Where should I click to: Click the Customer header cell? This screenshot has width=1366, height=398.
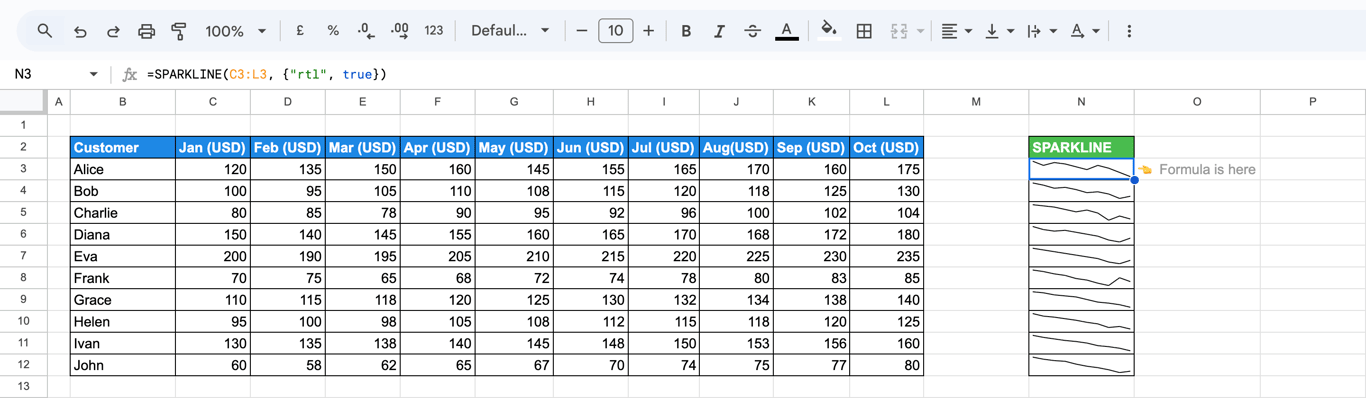point(123,147)
